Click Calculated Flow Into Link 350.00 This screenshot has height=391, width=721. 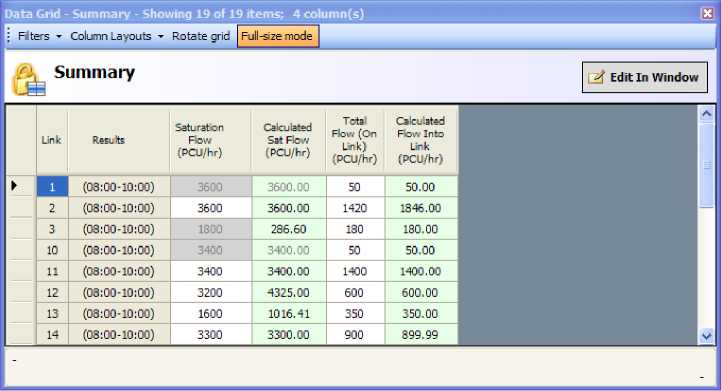coord(421,314)
